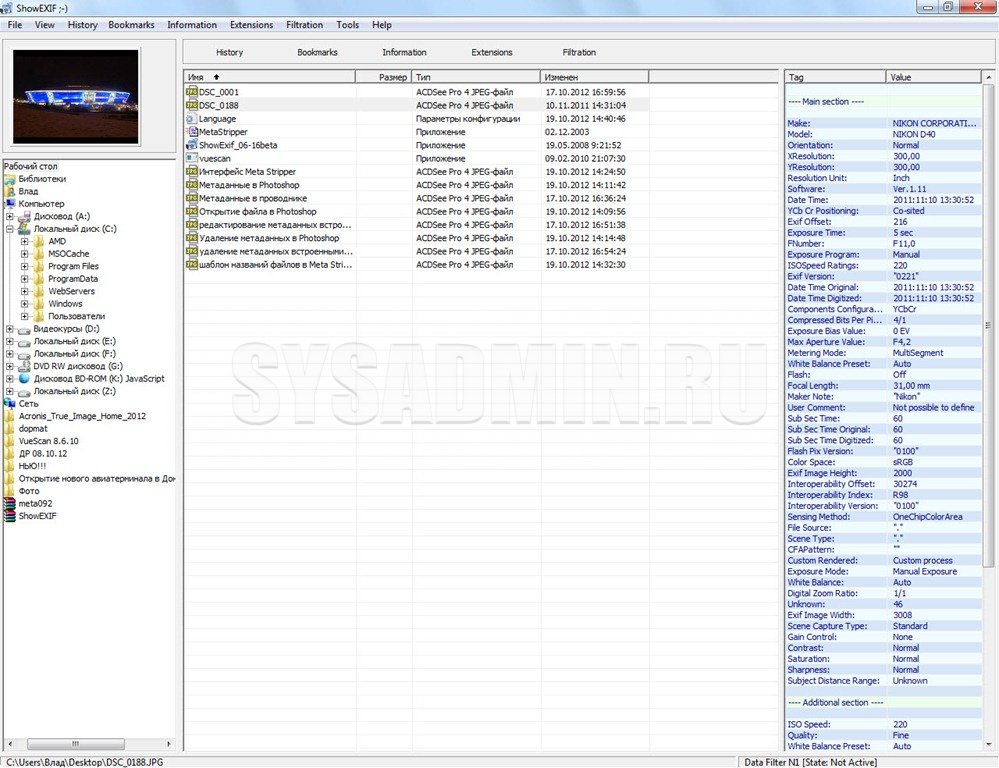Expand the Windows folder node
The image size is (999, 768).
click(x=24, y=304)
